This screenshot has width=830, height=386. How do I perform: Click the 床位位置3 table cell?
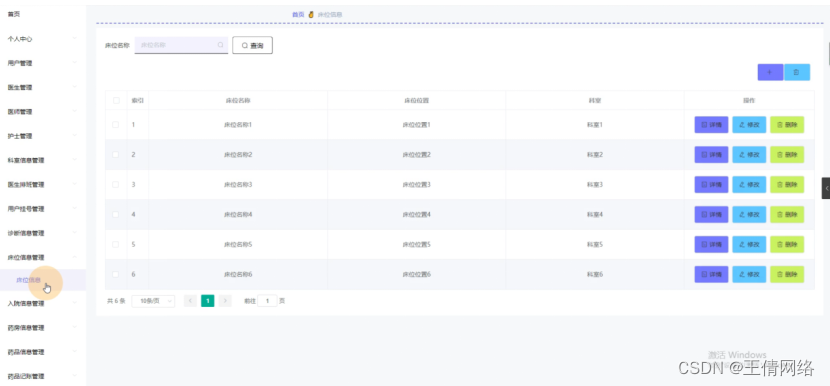(417, 184)
